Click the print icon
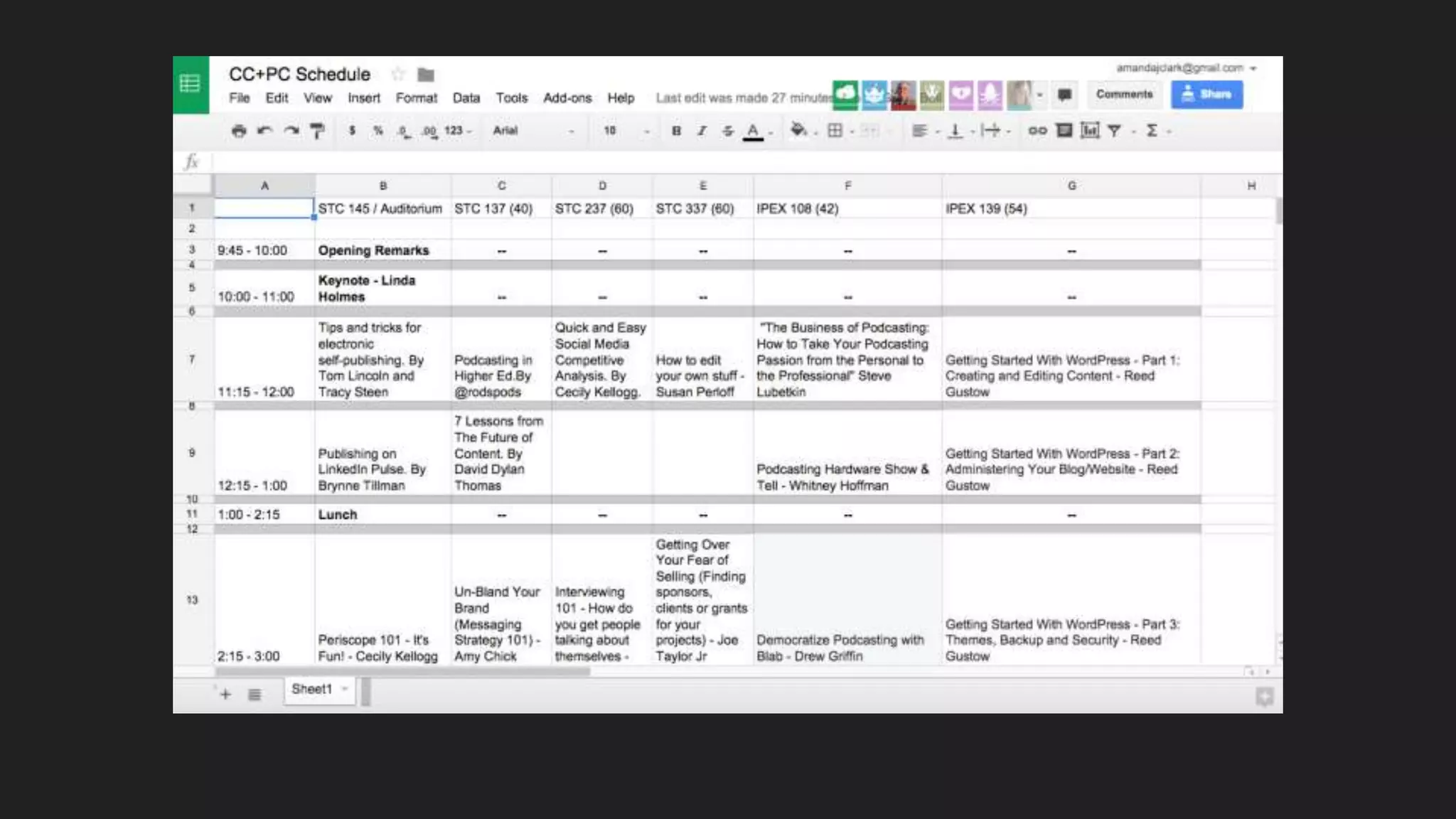 pyautogui.click(x=239, y=131)
